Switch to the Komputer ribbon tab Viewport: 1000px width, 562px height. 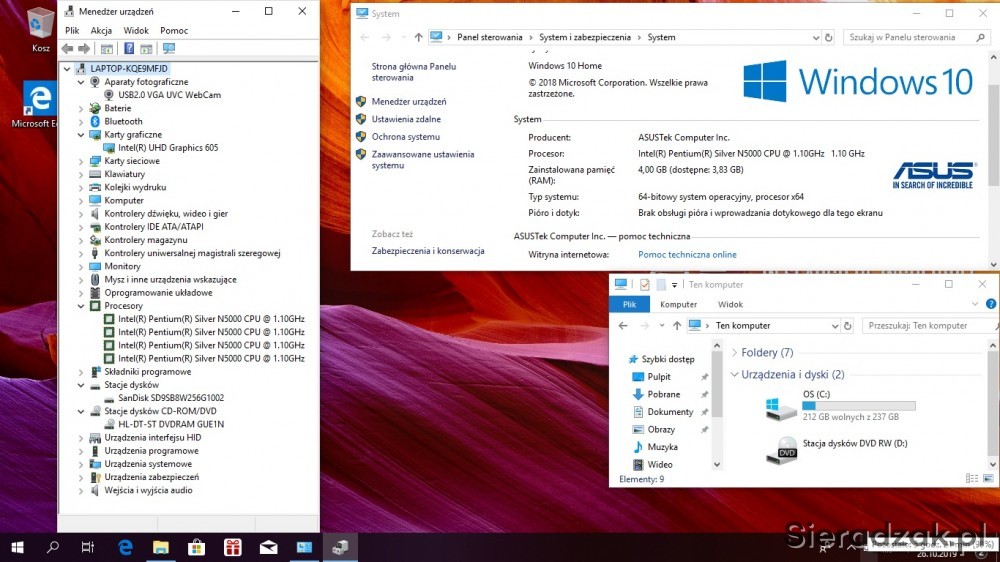click(x=679, y=304)
